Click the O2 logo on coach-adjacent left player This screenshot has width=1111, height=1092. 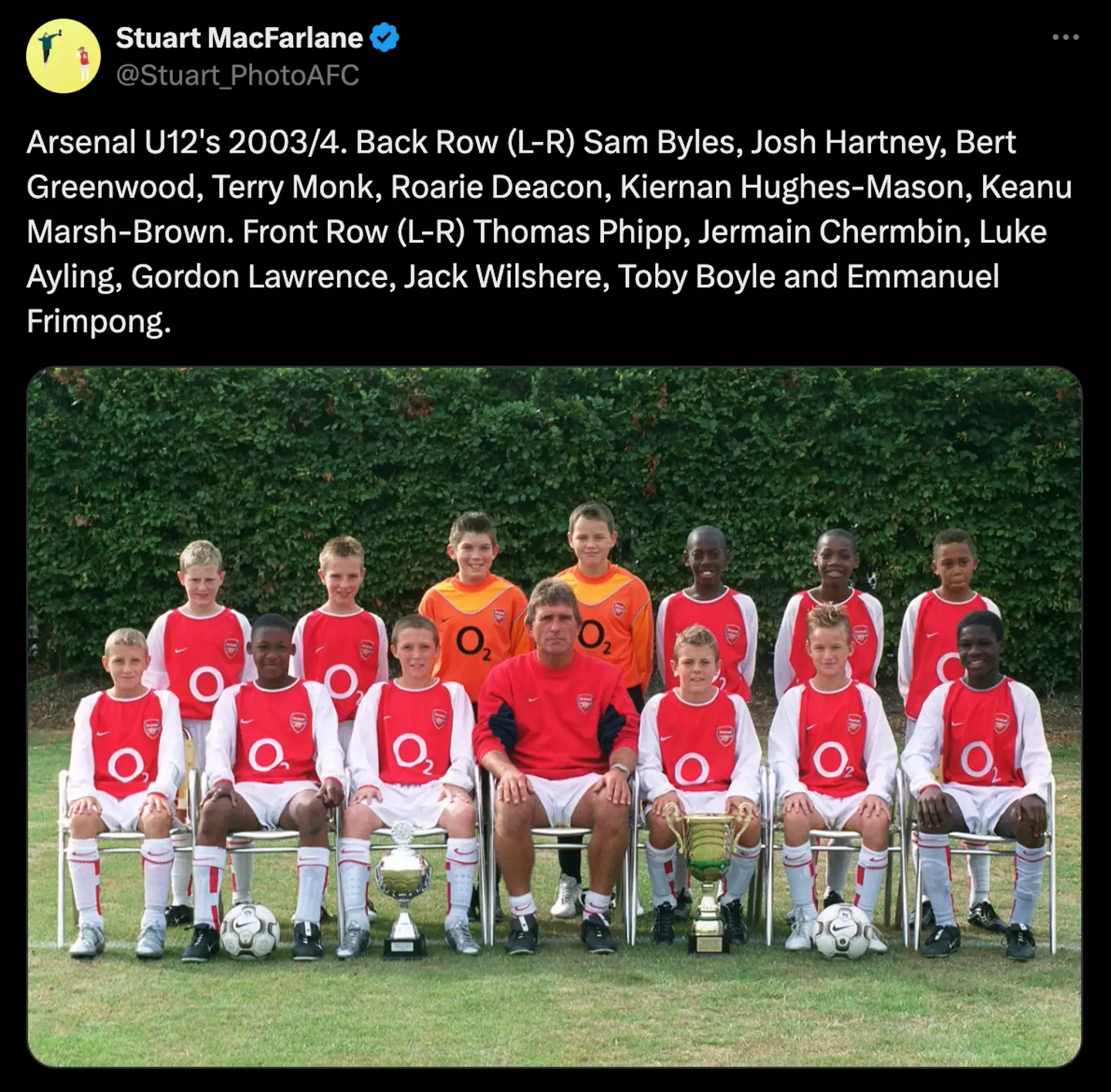pyautogui.click(x=411, y=751)
